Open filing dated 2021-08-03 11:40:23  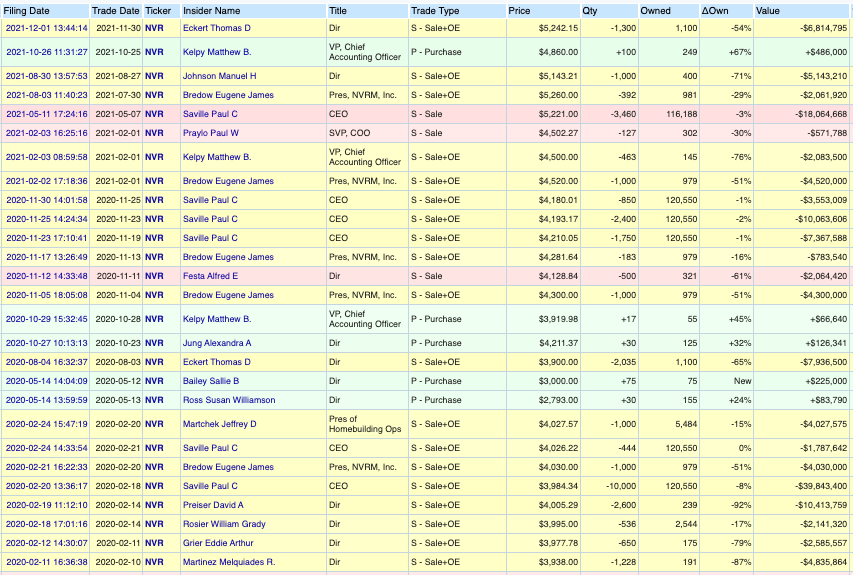pos(47,95)
